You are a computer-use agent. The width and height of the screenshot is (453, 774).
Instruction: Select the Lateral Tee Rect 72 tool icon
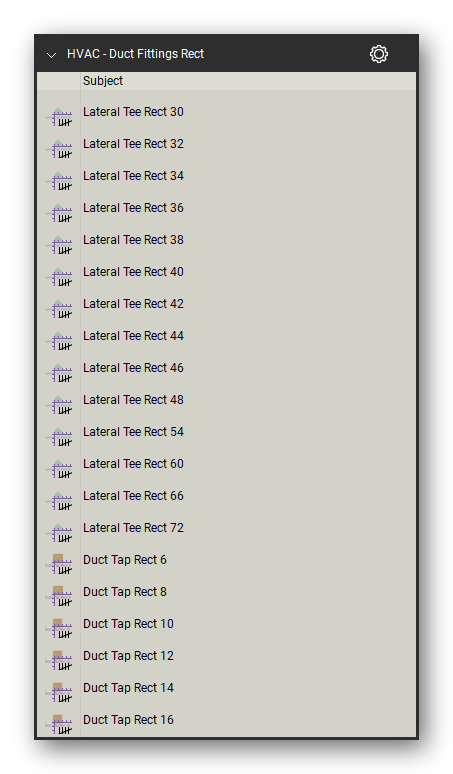[x=59, y=533]
